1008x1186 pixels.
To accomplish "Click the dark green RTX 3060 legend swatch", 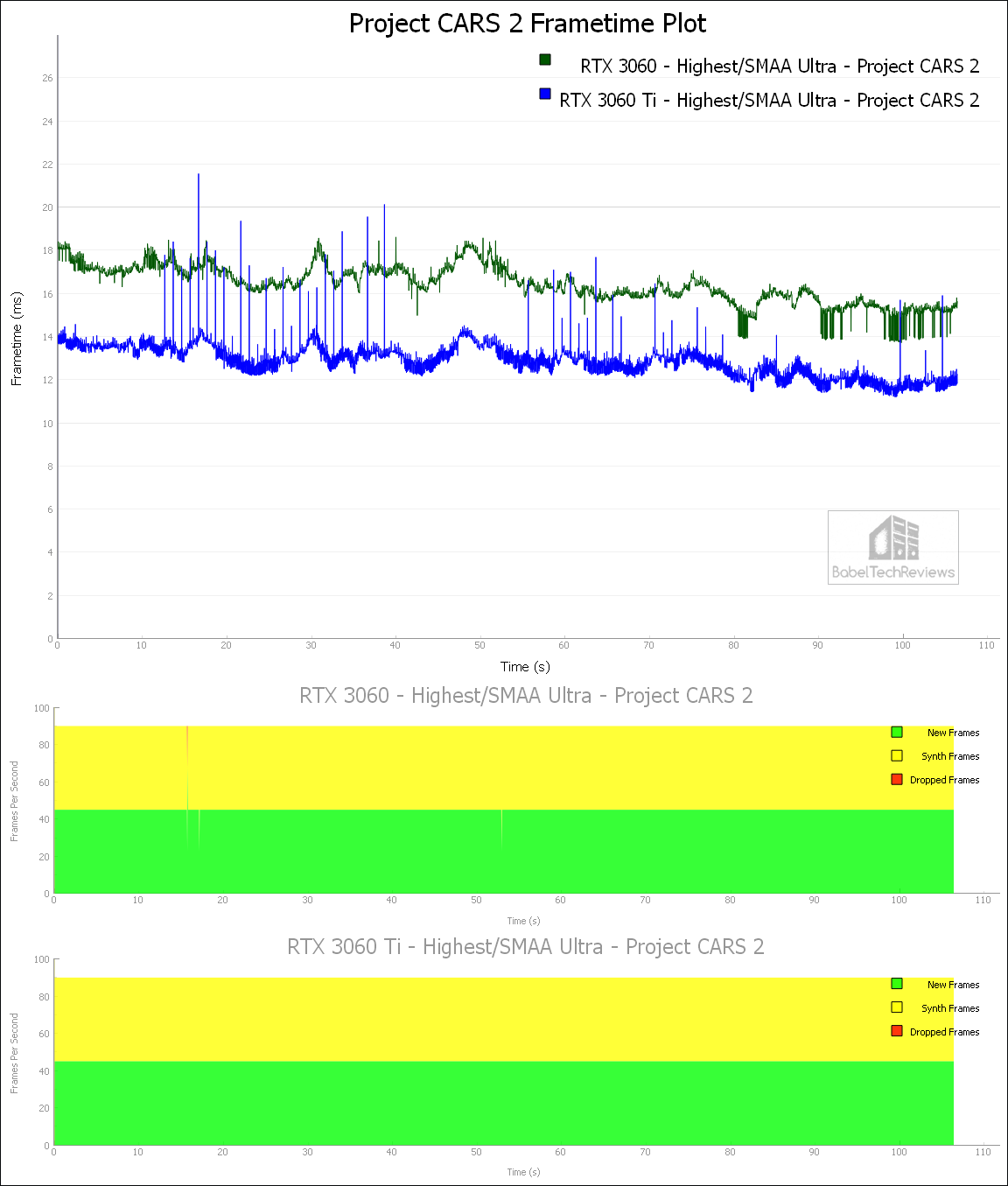I will pyautogui.click(x=545, y=60).
